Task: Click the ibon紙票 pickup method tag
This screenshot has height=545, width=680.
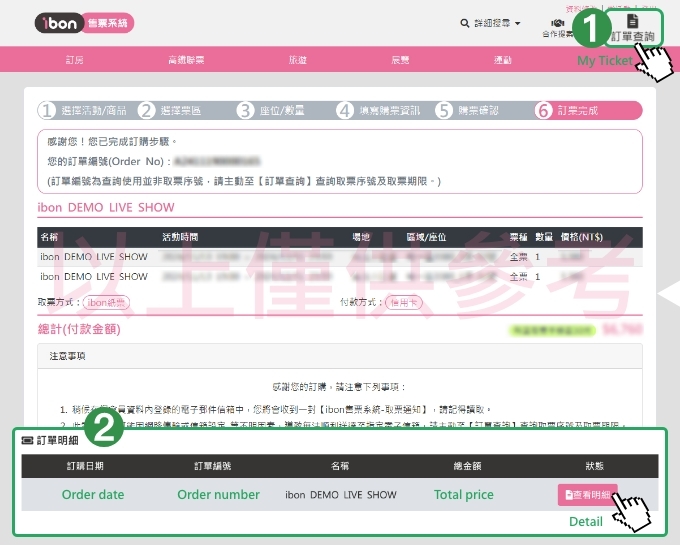Action: point(107,302)
